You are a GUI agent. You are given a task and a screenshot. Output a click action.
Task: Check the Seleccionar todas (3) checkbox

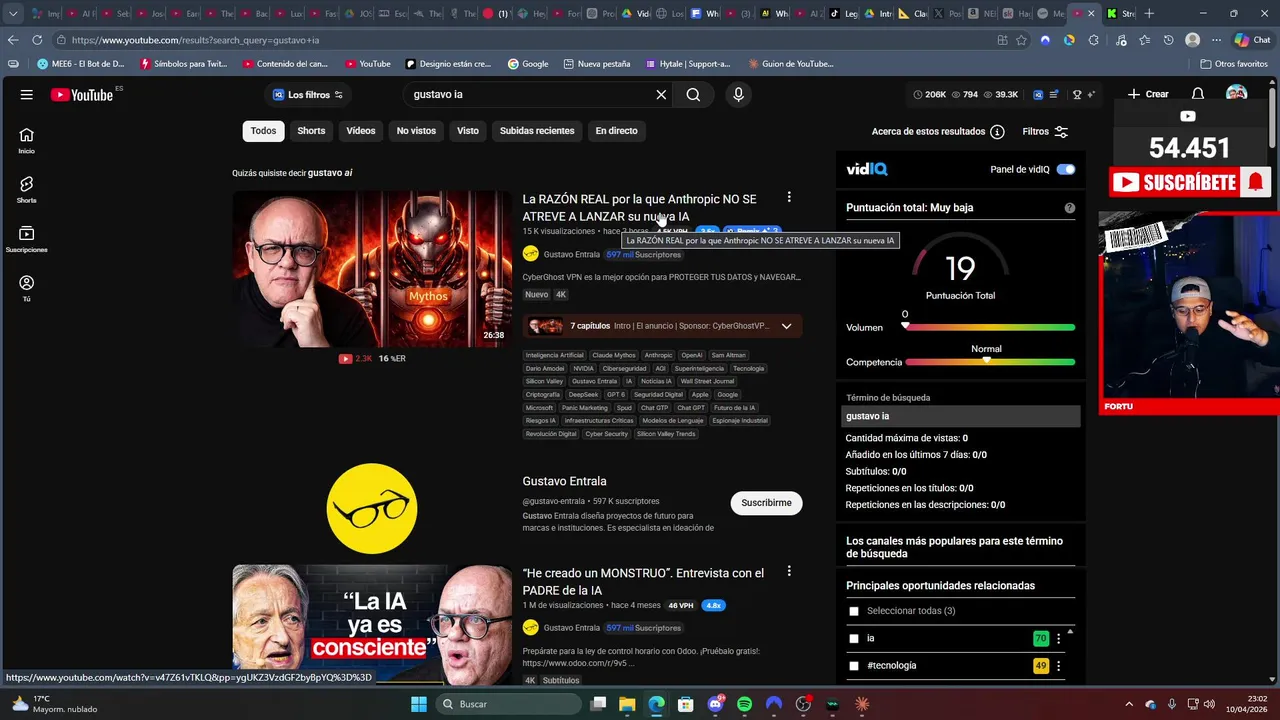point(854,611)
